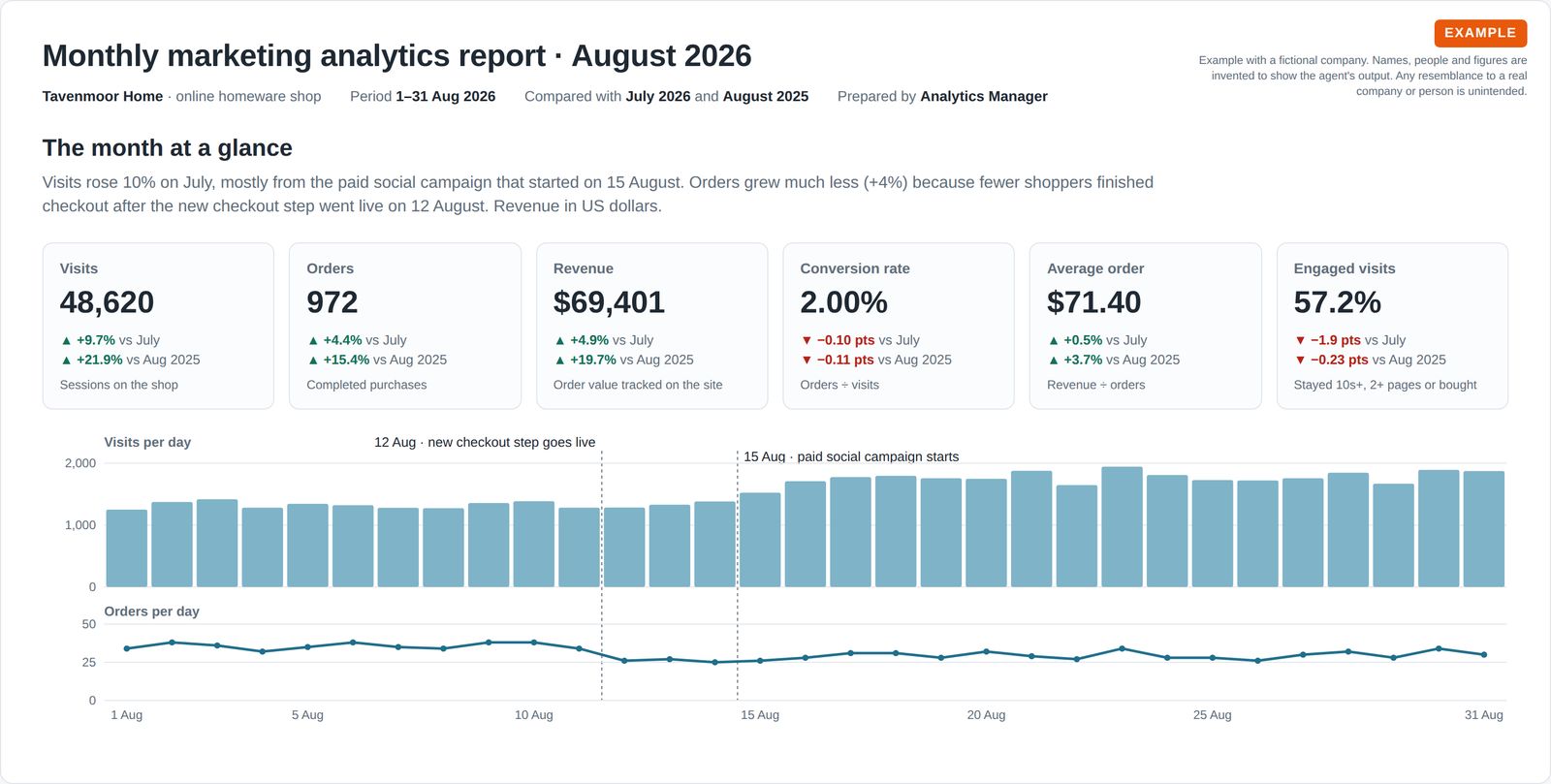Screen dimensions: 1551x784
Task: Select 'Stayed 10s+, 2+ pages or bought'
Action: point(1385,385)
